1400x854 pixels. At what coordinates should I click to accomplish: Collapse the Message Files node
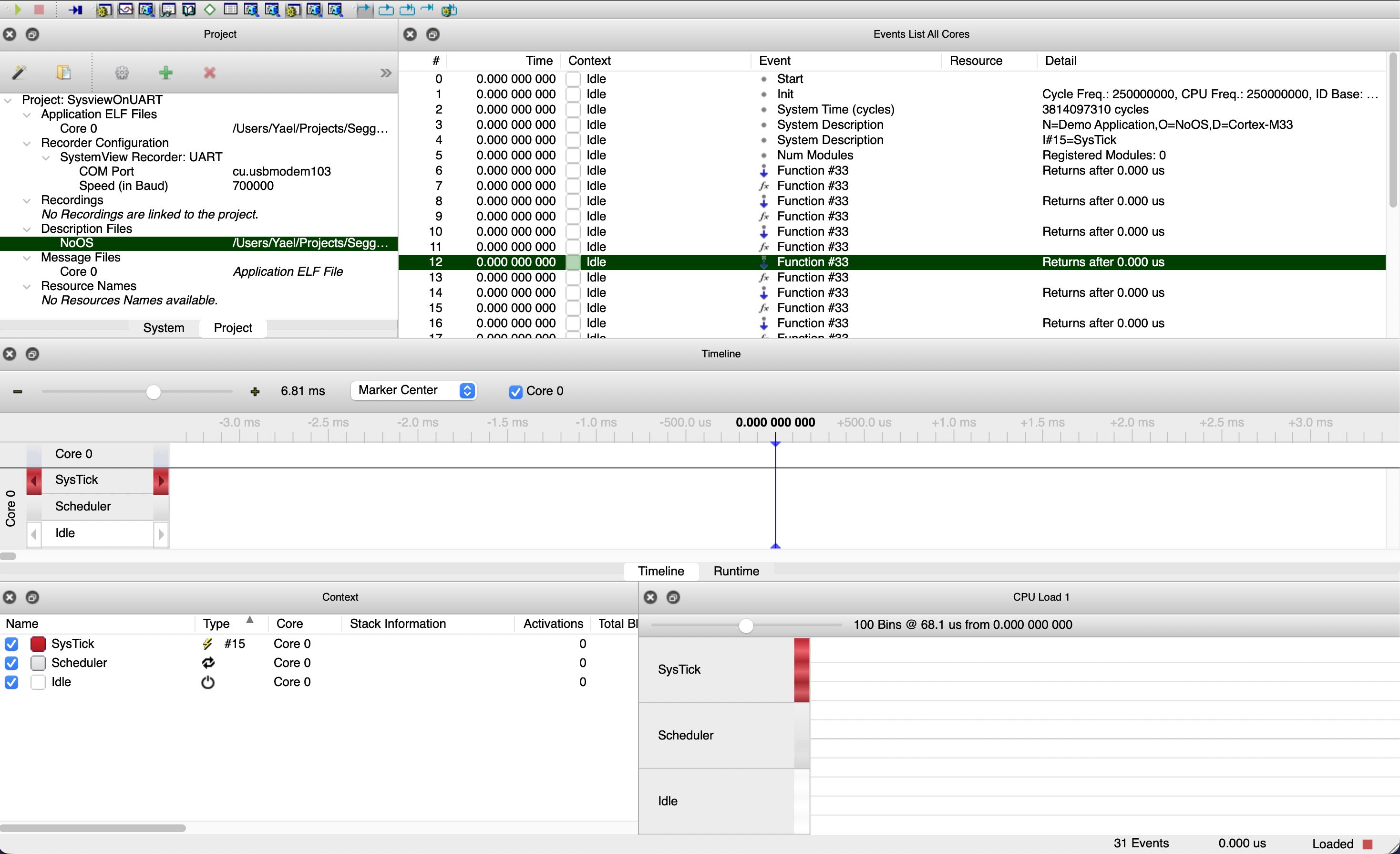[x=27, y=258]
